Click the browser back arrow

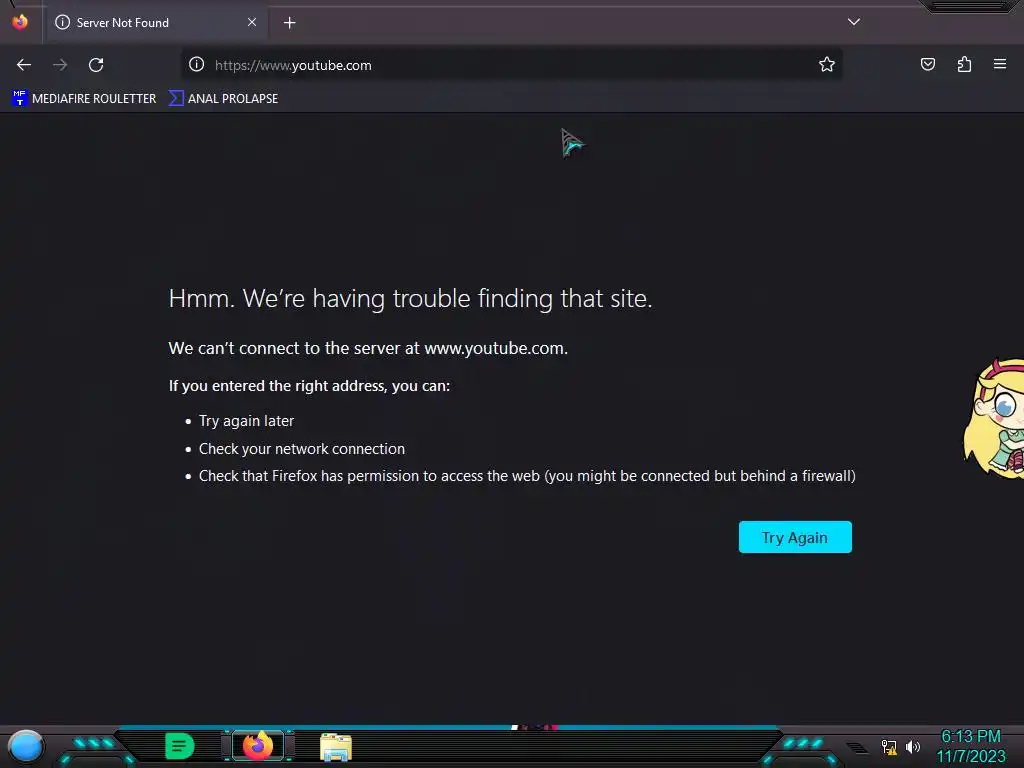24,65
